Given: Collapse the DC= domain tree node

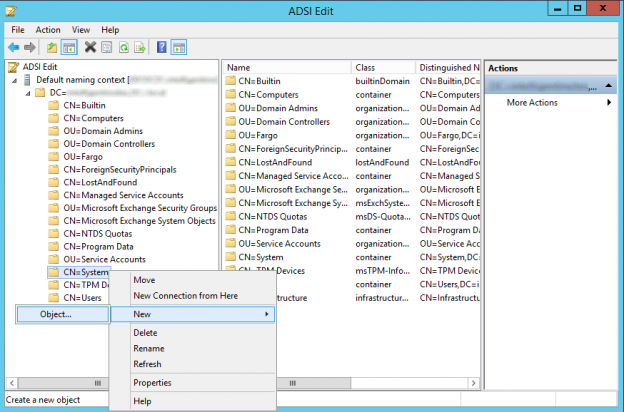Looking at the screenshot, I should pos(26,92).
